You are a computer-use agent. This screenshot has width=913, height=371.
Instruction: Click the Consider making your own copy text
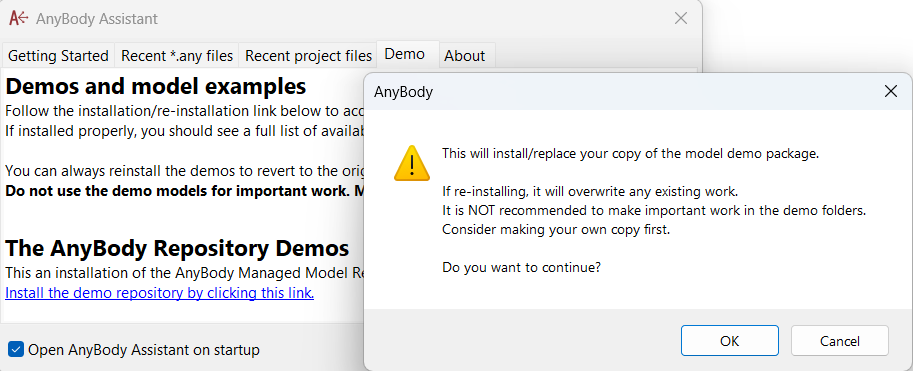tap(556, 229)
